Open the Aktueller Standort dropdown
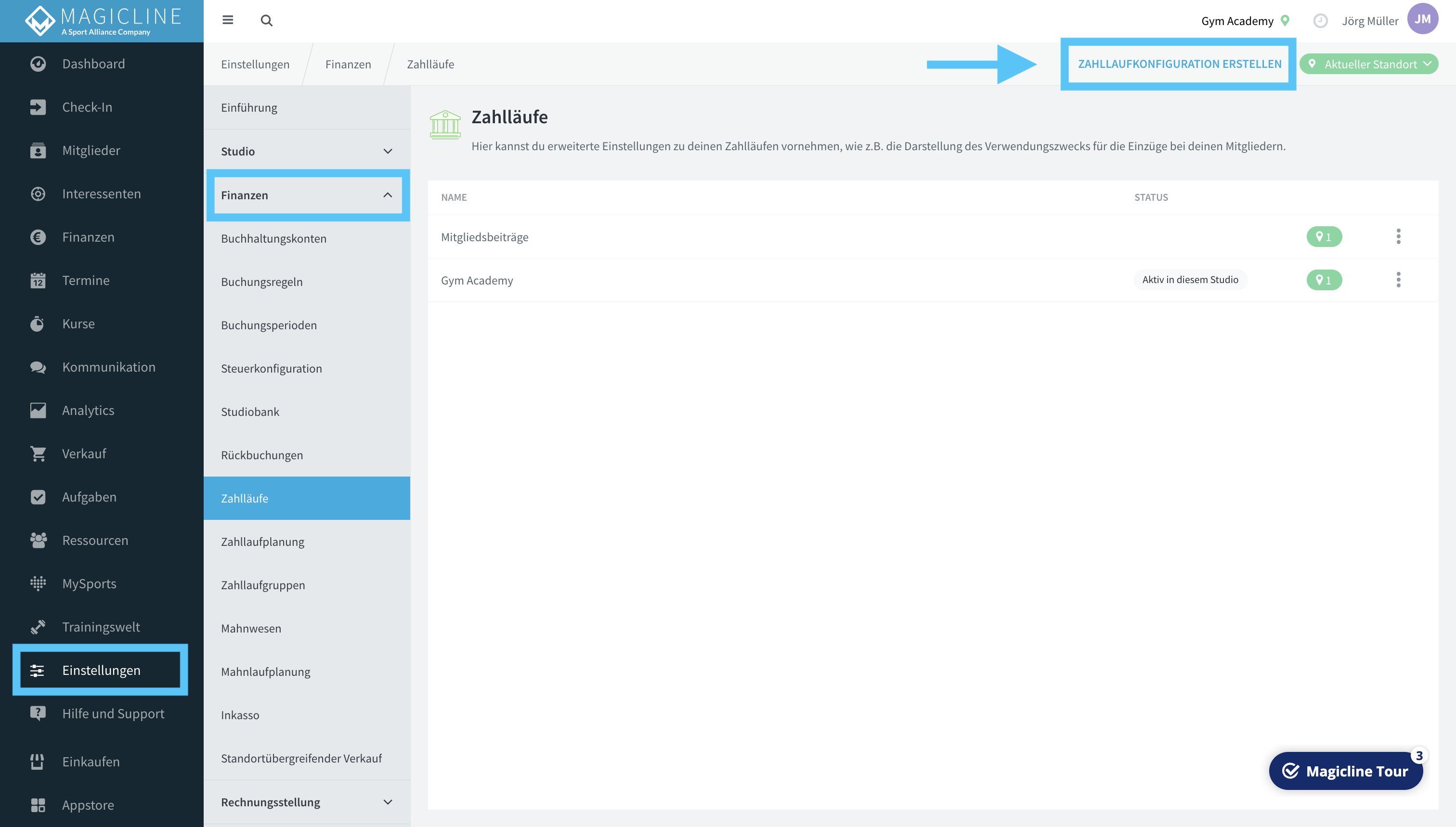Screen dimensions: 1456x827 tap(1368, 64)
